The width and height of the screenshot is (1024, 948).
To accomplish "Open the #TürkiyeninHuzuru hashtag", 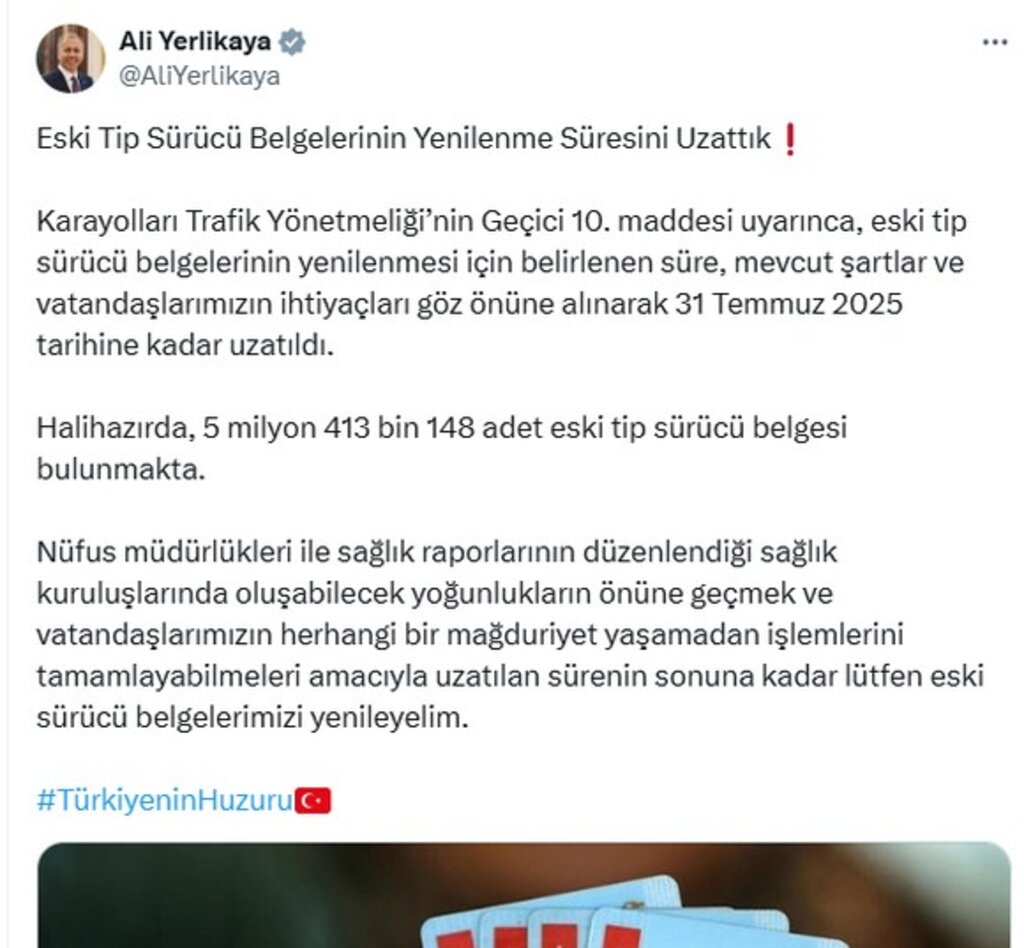I will click(164, 800).
